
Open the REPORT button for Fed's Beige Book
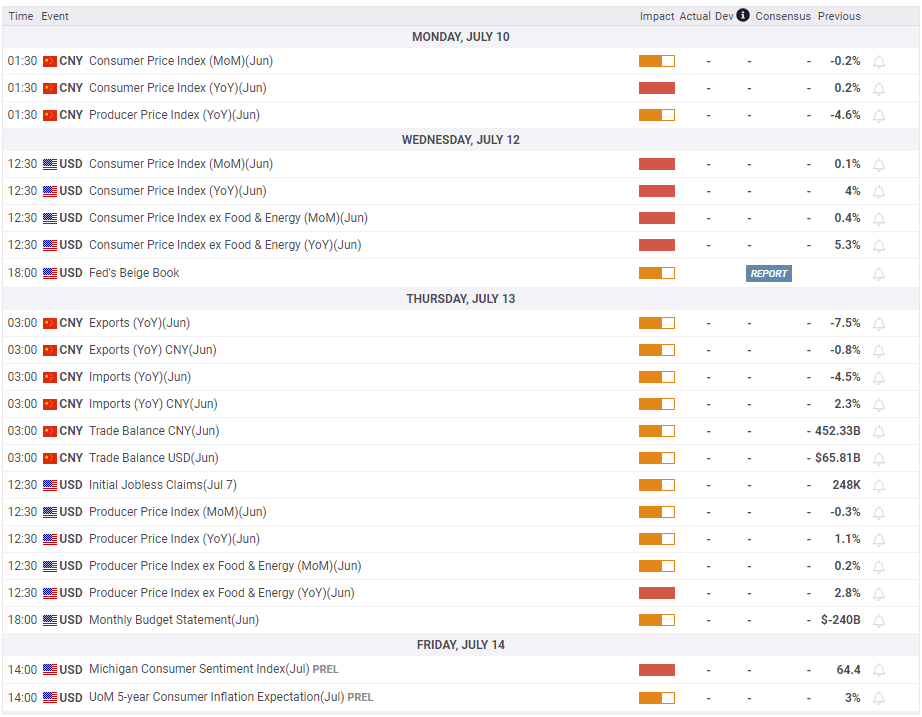[768, 273]
